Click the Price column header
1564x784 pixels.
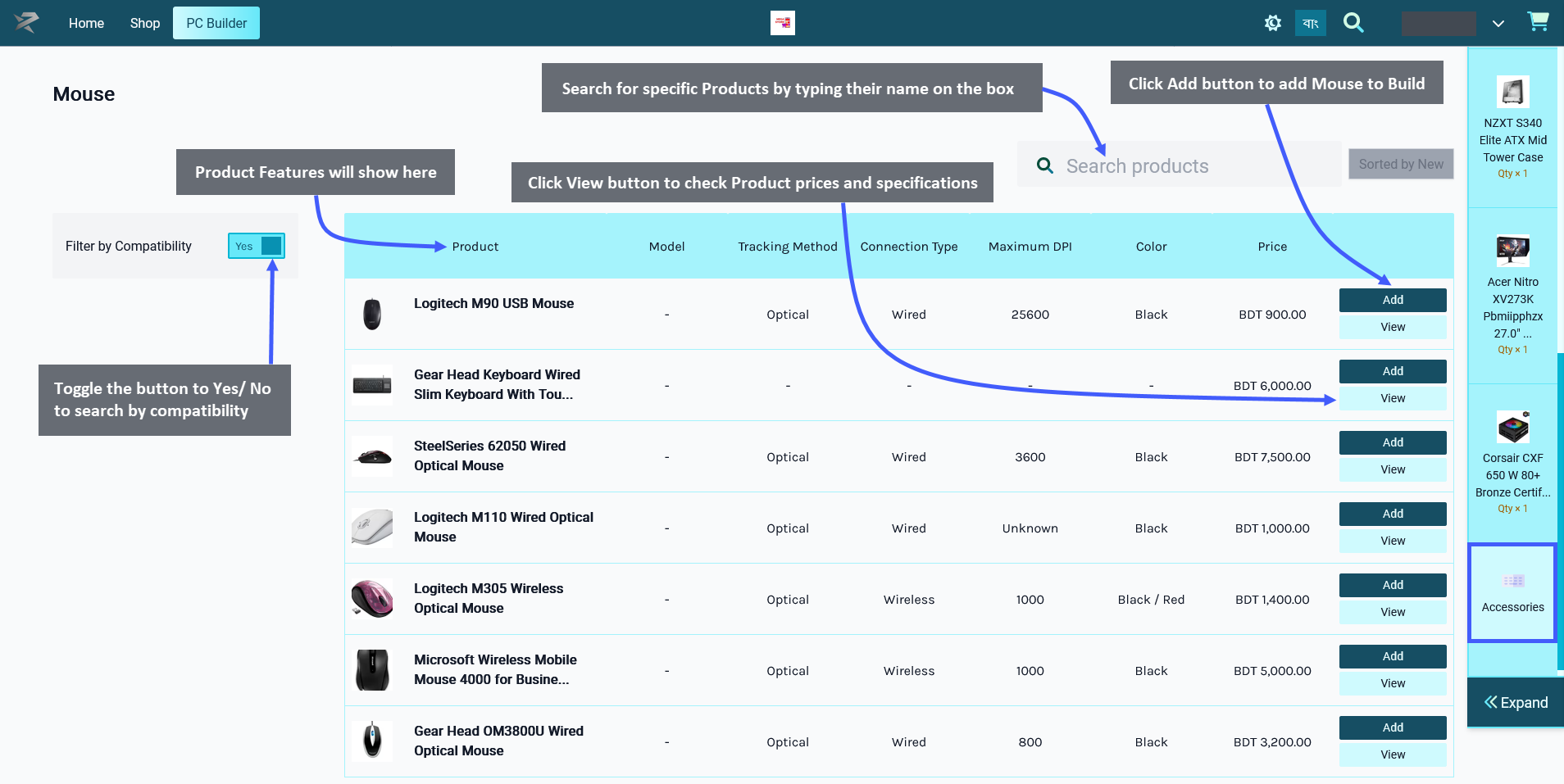(x=1272, y=247)
